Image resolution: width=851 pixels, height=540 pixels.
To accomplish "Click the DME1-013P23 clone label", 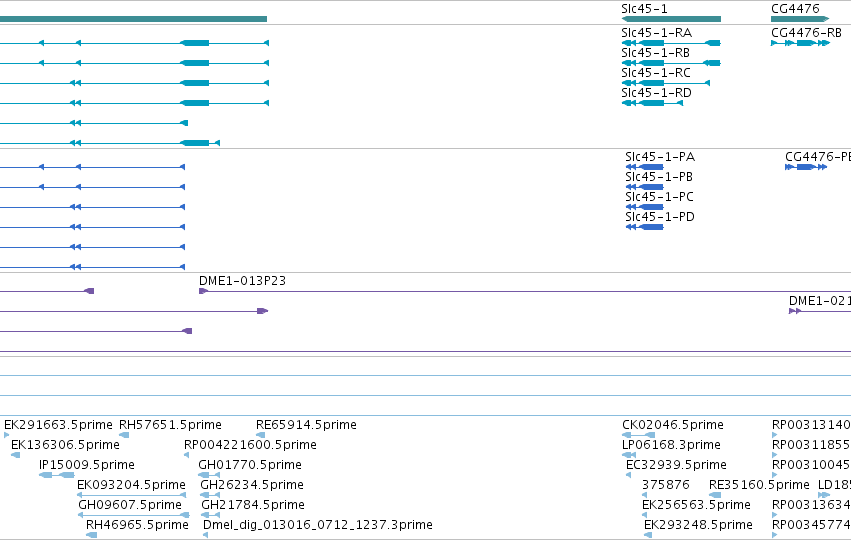I will pyautogui.click(x=243, y=281).
